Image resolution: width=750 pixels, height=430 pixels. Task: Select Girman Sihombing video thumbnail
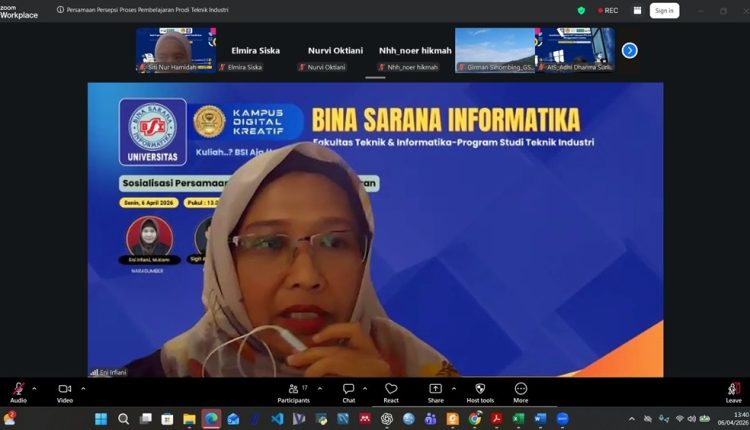[495, 50]
